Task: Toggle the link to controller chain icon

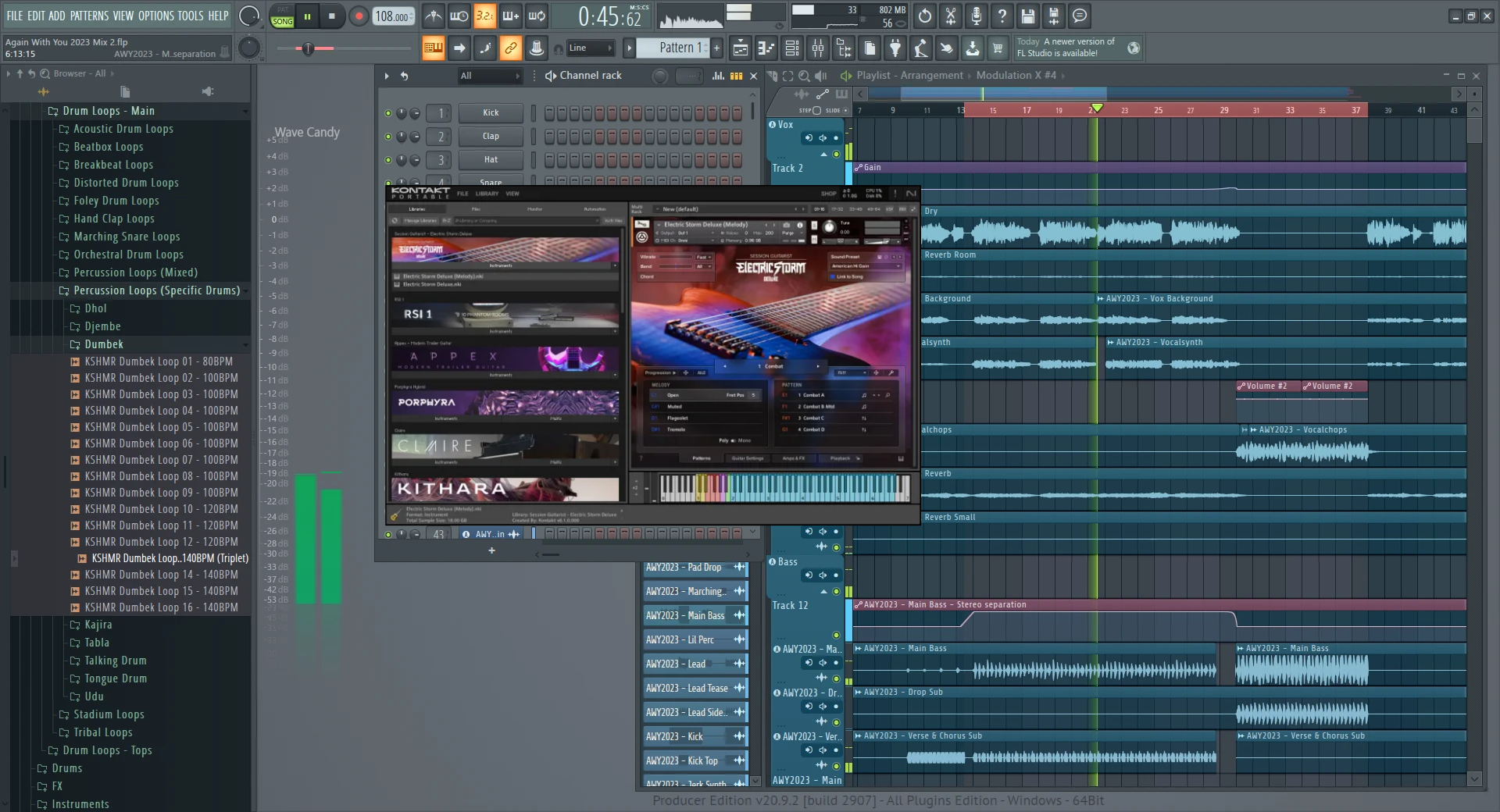Action: pyautogui.click(x=511, y=48)
